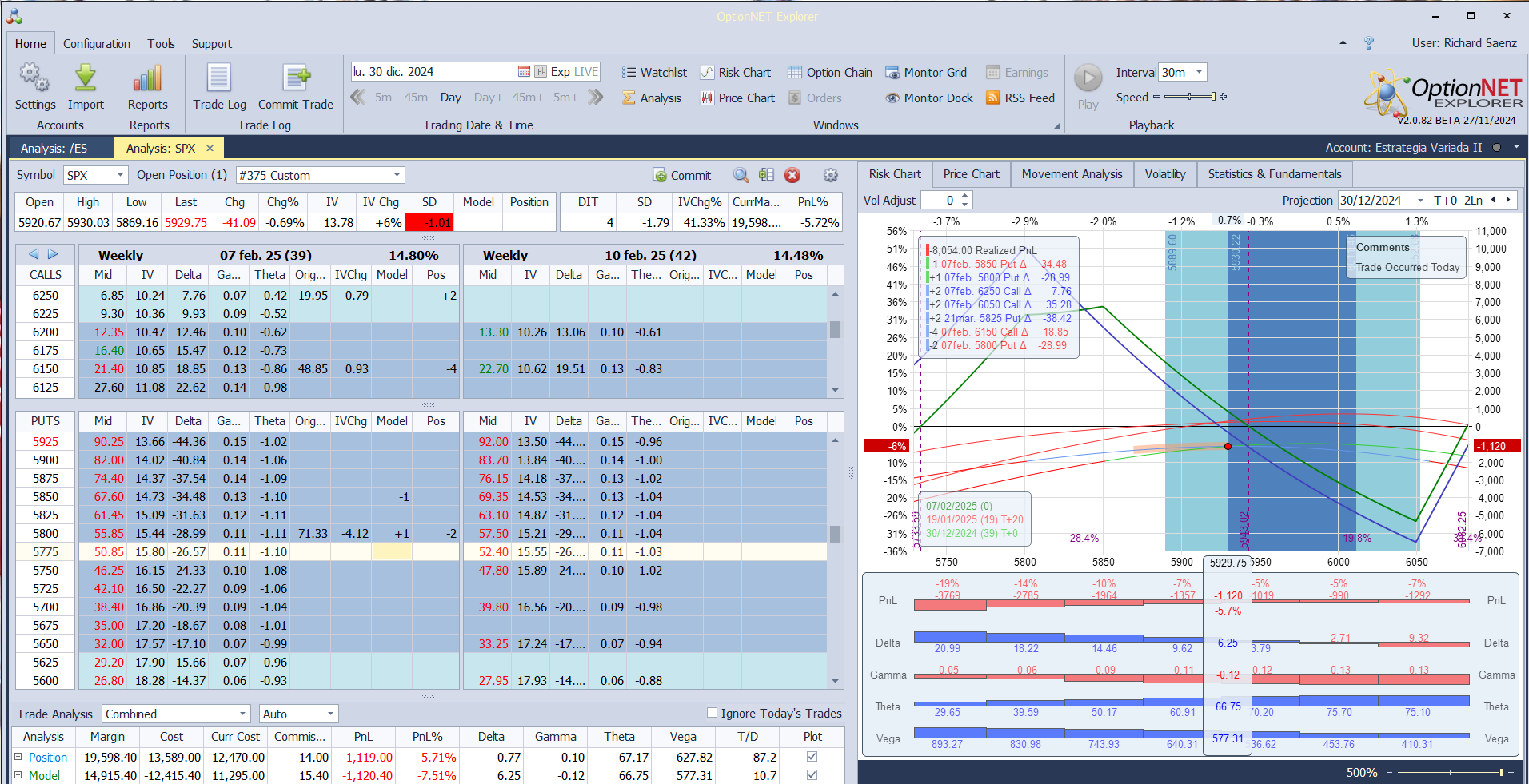Click the Commit button in analysis toolbar
The width and height of the screenshot is (1529, 784).
(682, 175)
